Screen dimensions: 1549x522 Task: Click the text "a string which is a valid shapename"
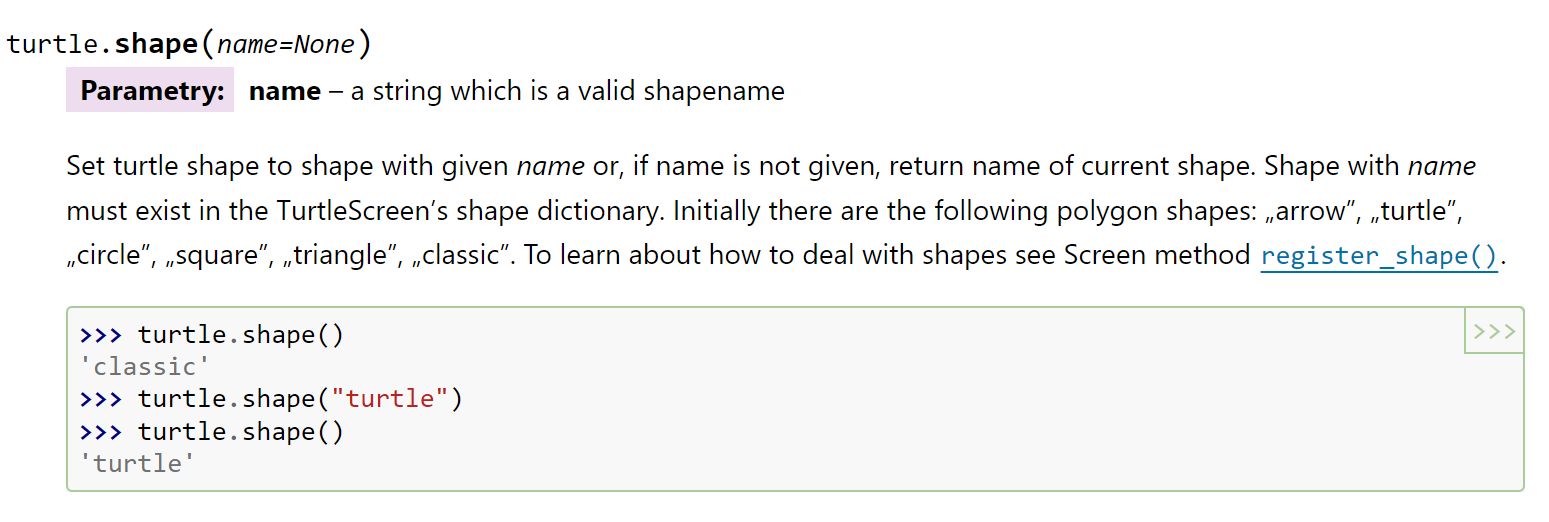567,91
